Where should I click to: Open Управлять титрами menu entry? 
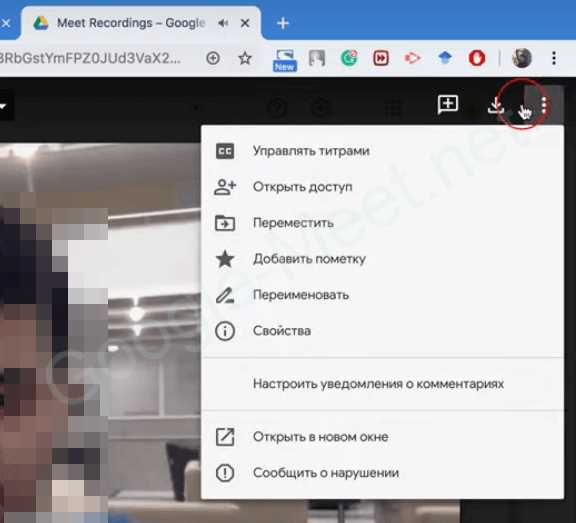pos(382,151)
